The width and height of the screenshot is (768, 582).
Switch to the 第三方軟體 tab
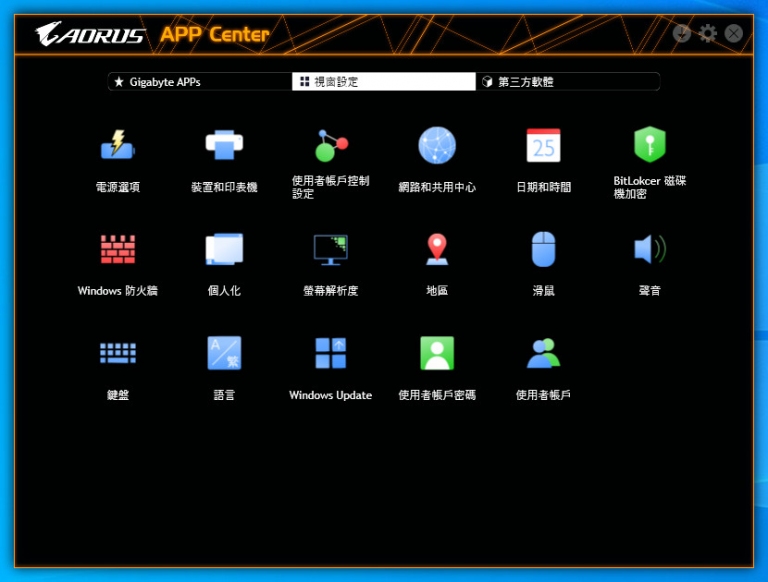[x=568, y=82]
